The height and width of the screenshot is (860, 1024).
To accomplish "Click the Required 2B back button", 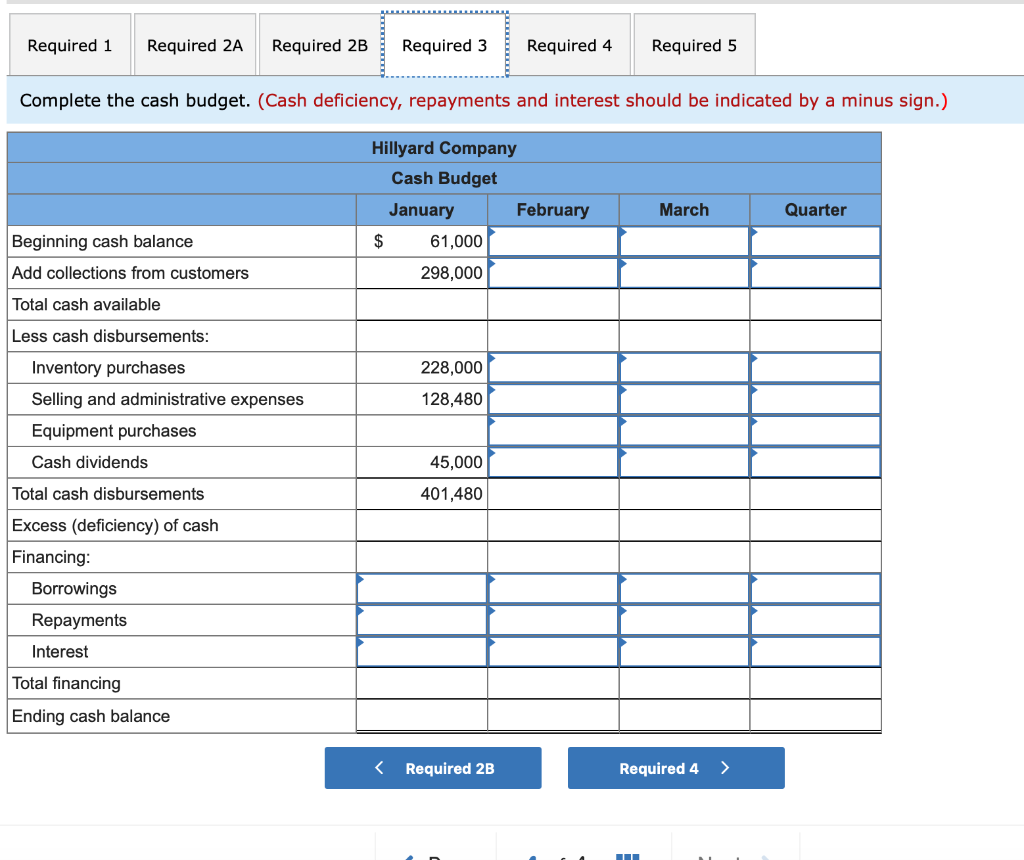I will (x=432, y=768).
